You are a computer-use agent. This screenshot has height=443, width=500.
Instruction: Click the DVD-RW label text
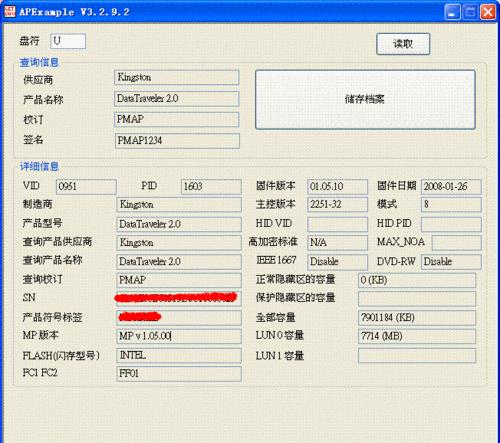tap(396, 261)
